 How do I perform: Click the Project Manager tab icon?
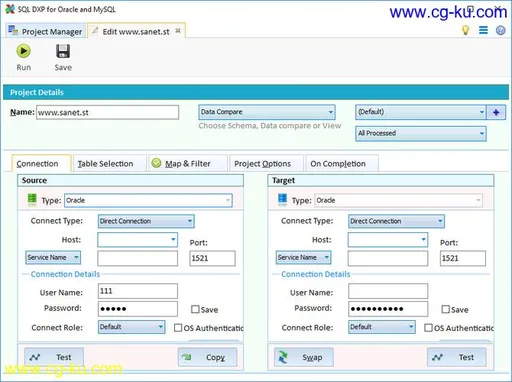tap(13, 30)
